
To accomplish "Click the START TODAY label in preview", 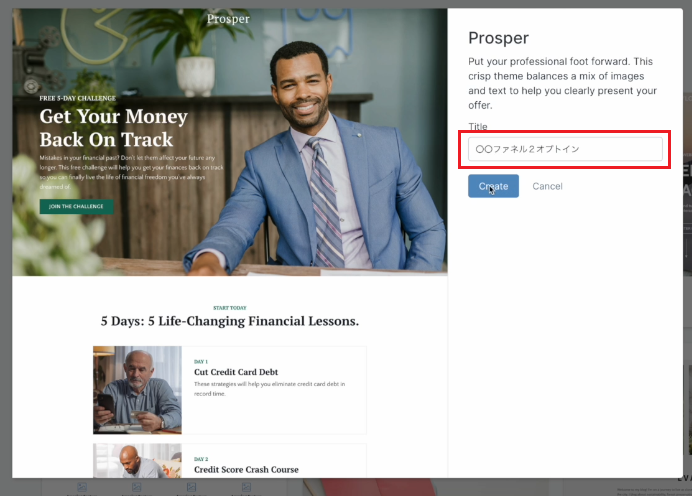I will 229,308.
